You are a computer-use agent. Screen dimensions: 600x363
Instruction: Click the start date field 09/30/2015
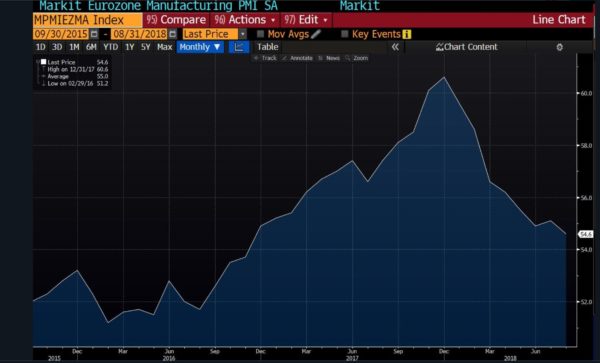pyautogui.click(x=61, y=34)
